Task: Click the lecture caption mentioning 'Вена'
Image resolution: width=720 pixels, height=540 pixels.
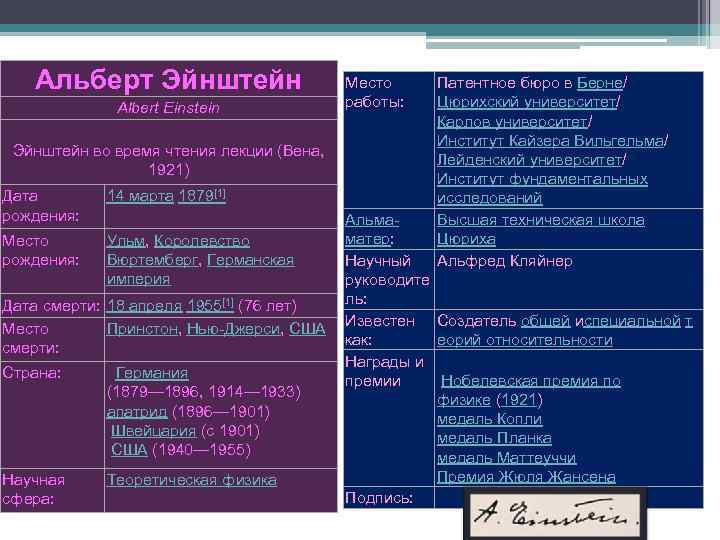Action: coord(169,160)
